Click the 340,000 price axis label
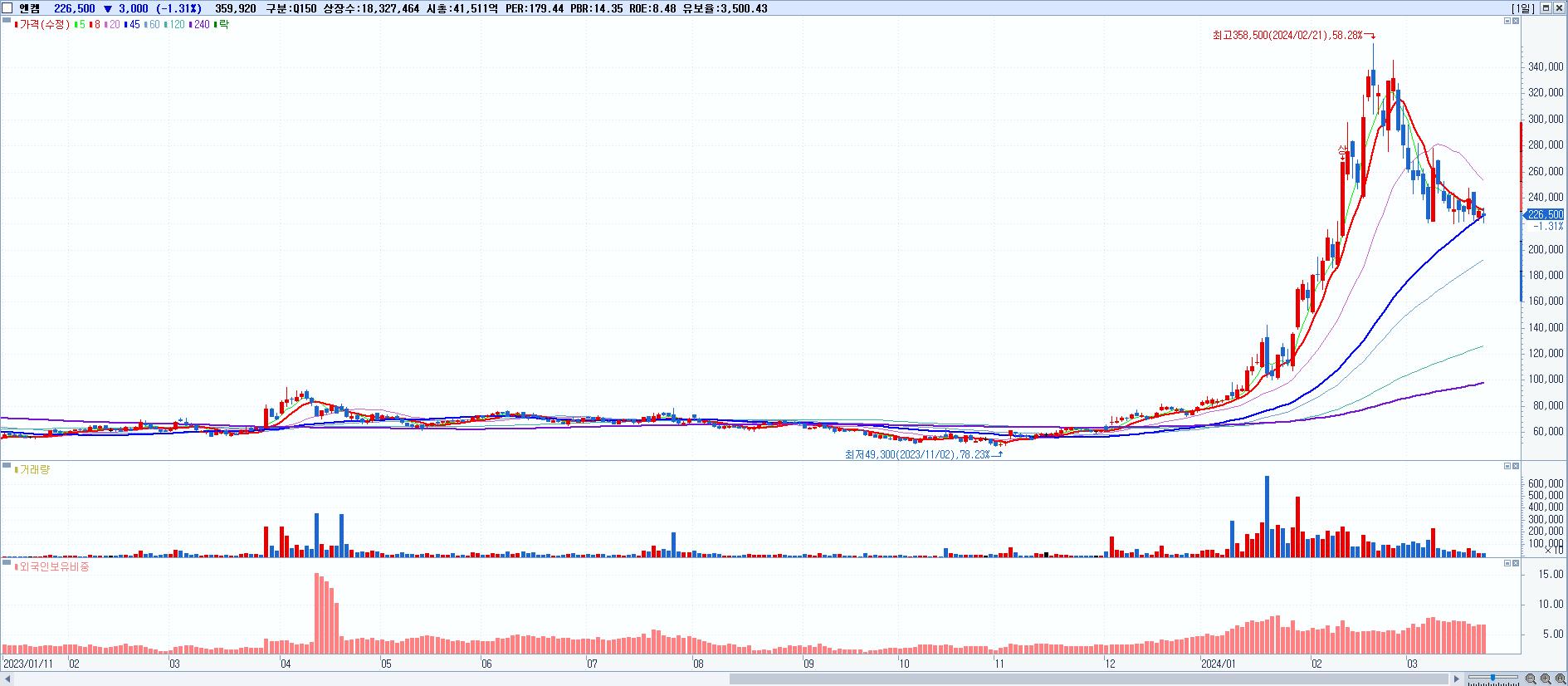The height and width of the screenshot is (686, 1568). (1546, 67)
